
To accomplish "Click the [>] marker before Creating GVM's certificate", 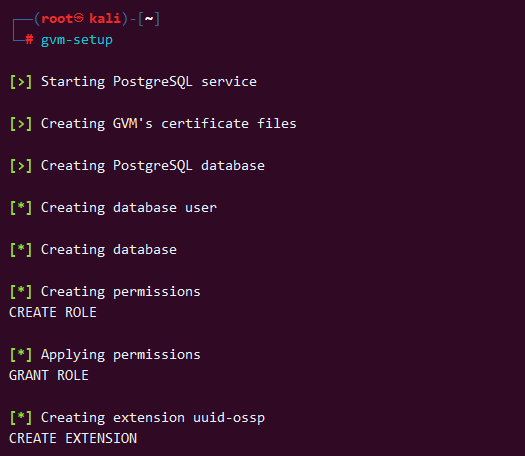I will pos(21,124).
